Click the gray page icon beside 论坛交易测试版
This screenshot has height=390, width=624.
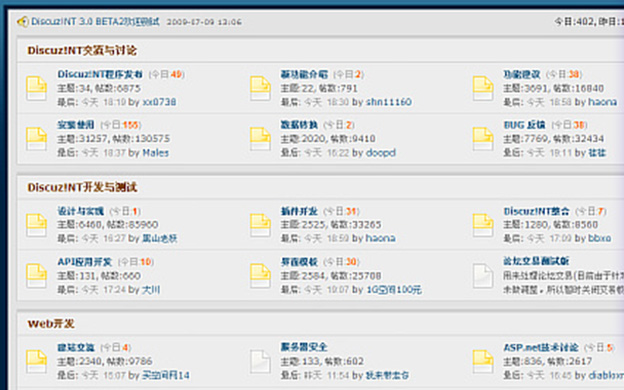tap(483, 276)
